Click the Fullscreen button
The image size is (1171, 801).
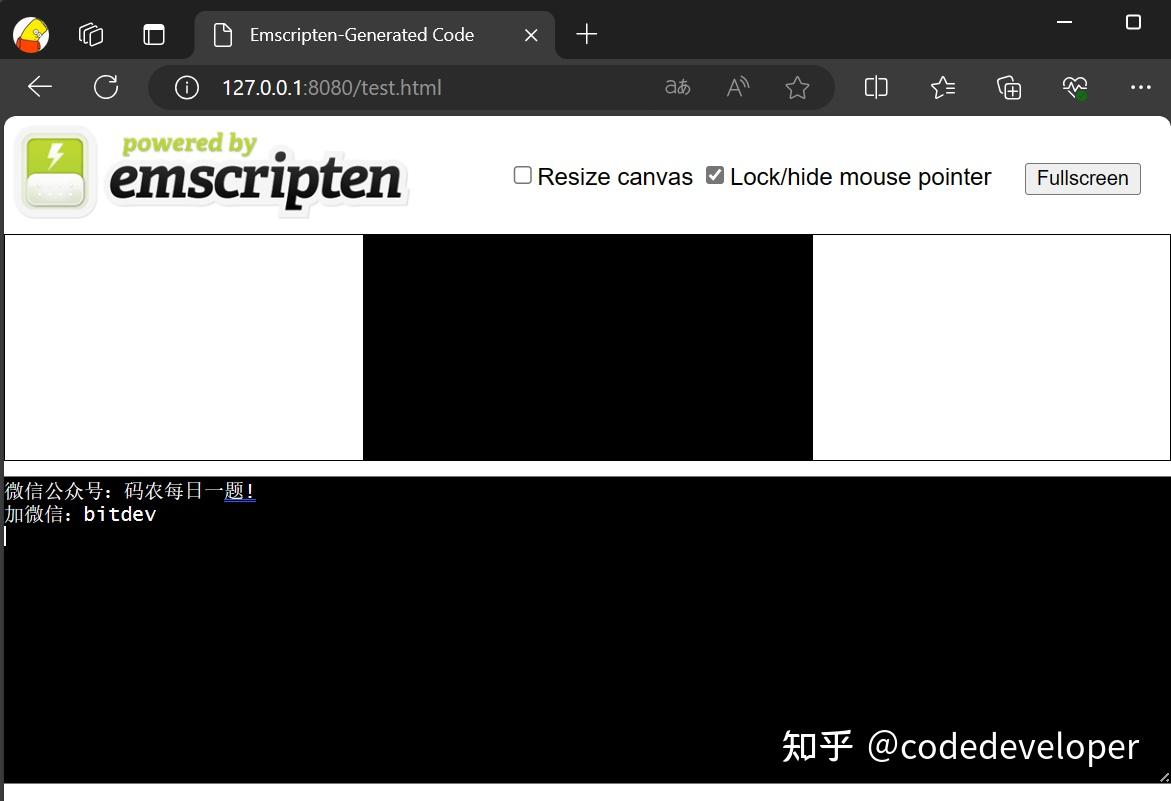(x=1082, y=178)
